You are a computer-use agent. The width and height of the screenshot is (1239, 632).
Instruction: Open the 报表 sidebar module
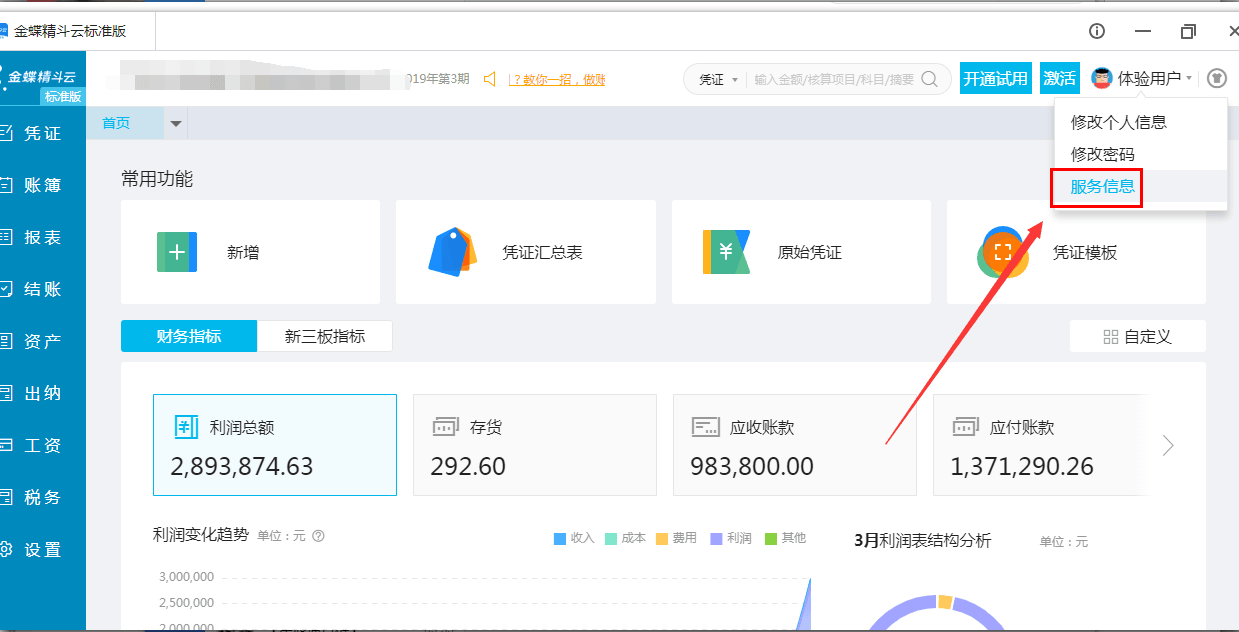[42, 237]
